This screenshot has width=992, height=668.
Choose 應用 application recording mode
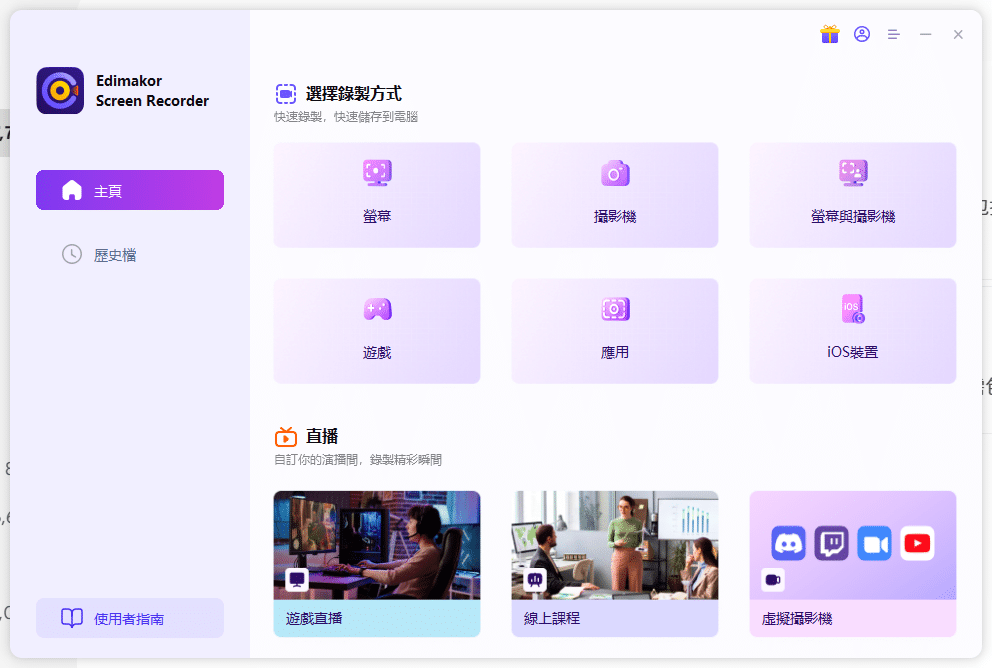coord(614,331)
